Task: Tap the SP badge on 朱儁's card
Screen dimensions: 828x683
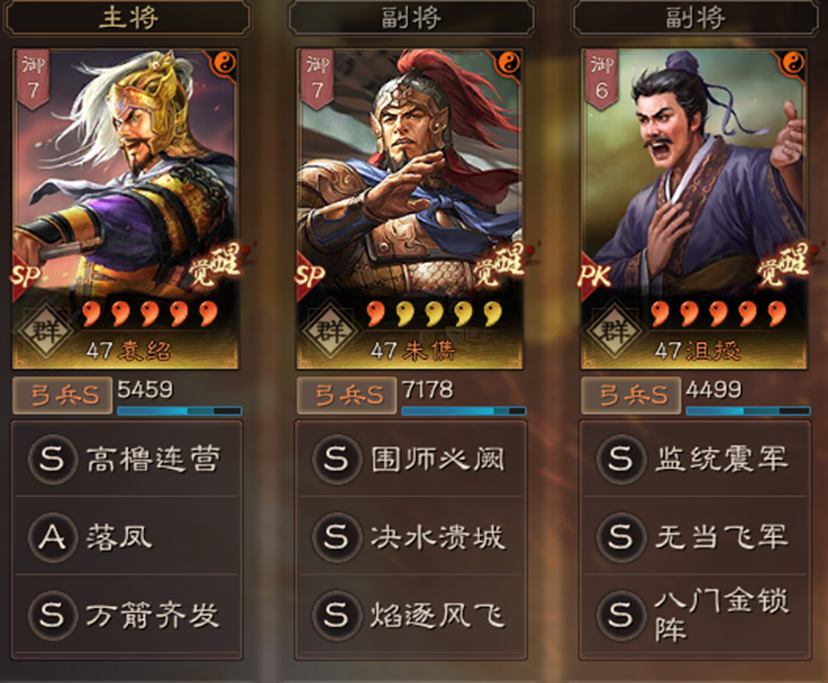Action: click(x=309, y=276)
